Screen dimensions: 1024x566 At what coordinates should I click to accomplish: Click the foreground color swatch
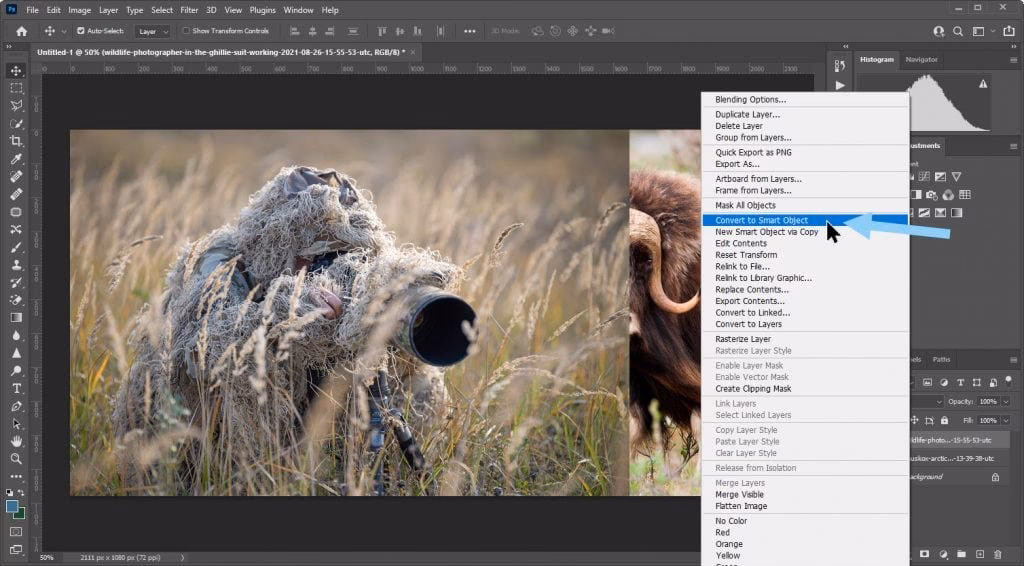click(x=12, y=507)
